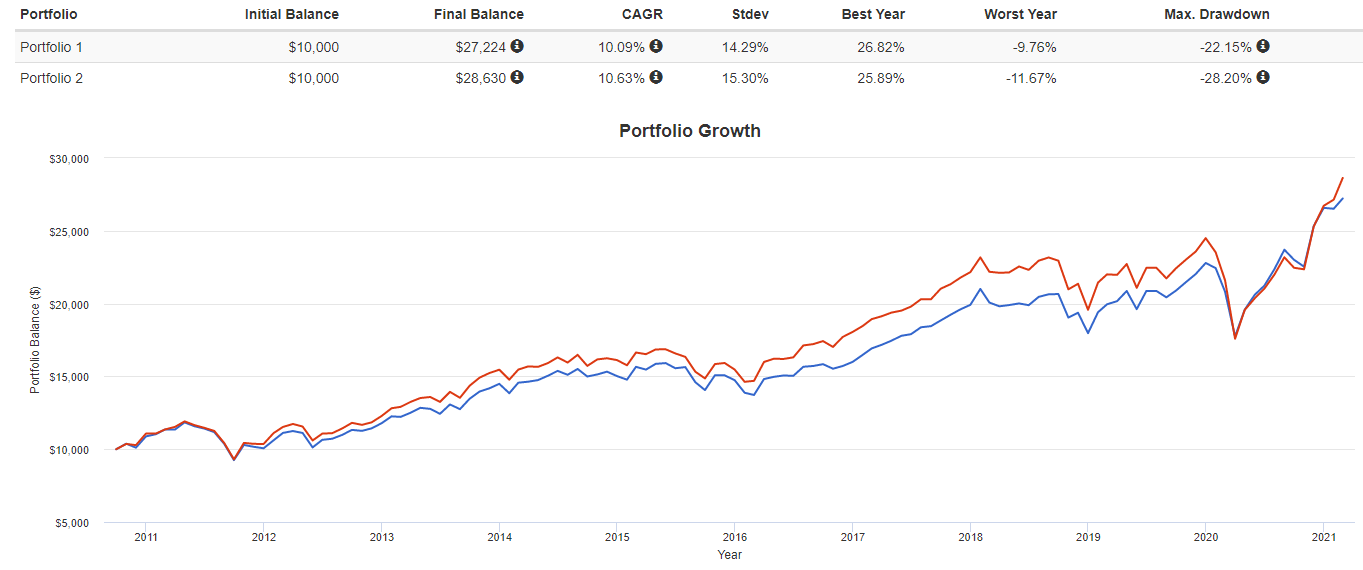The image size is (1363, 570).
Task: Click info icon beside Portfolio 2 final balance $28,630
Action: pos(517,77)
